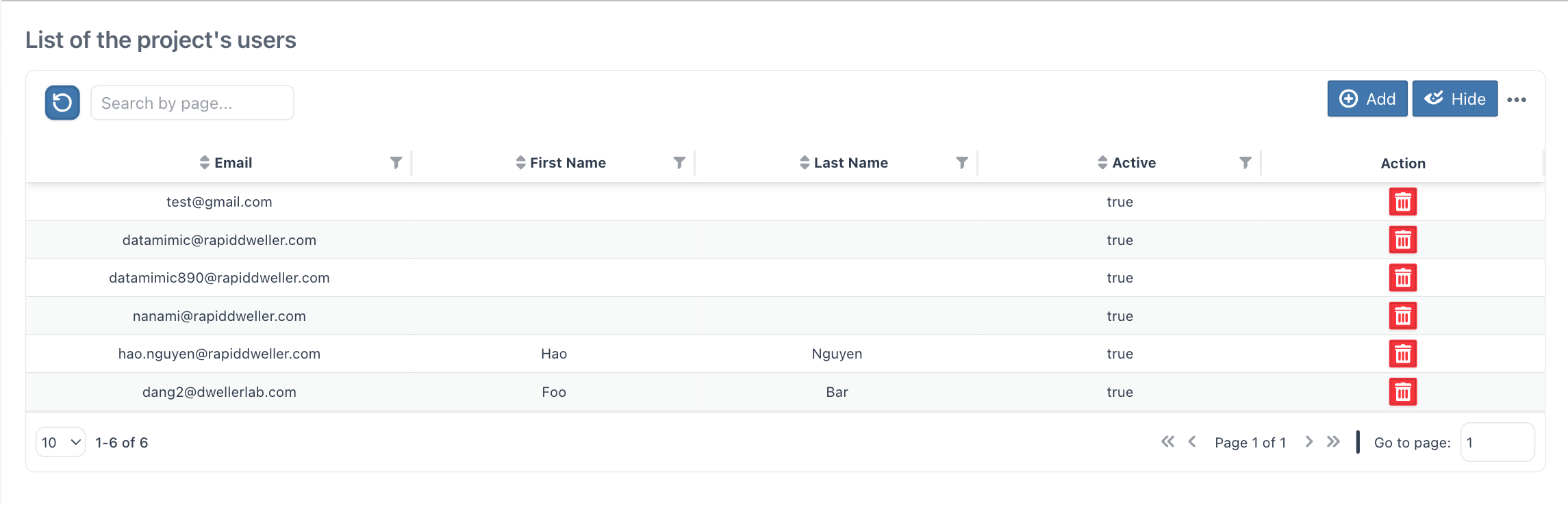Click the Hide button
The width and height of the screenshot is (1568, 505).
tap(1455, 99)
